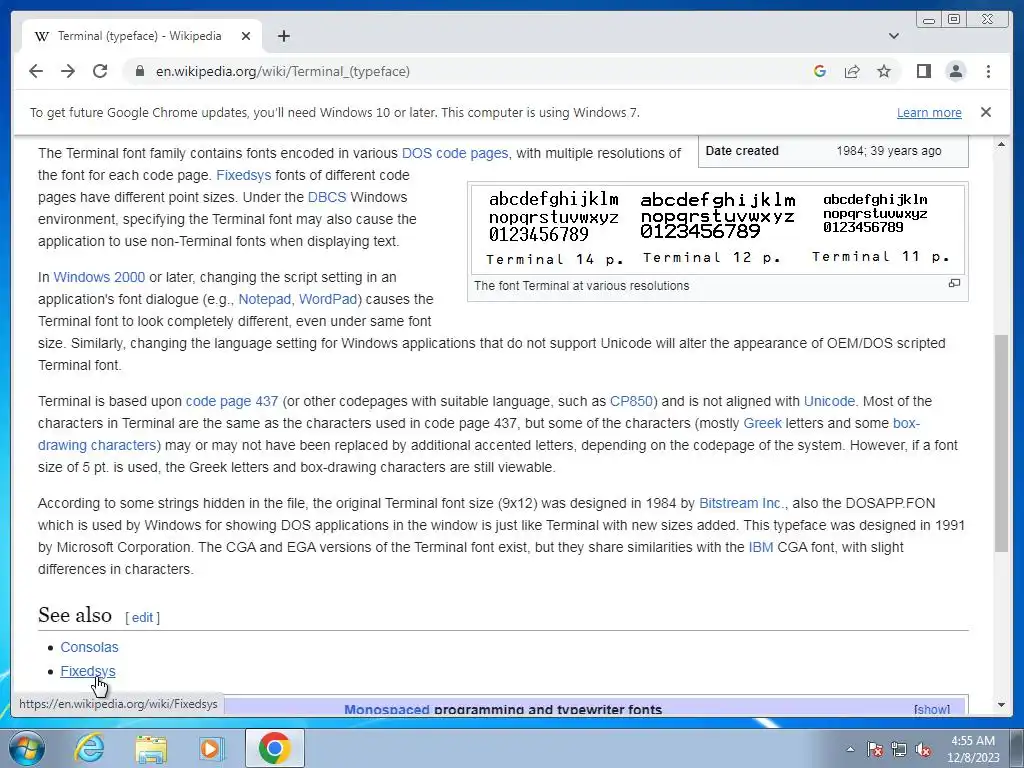Follow the IBM link

click(x=761, y=547)
